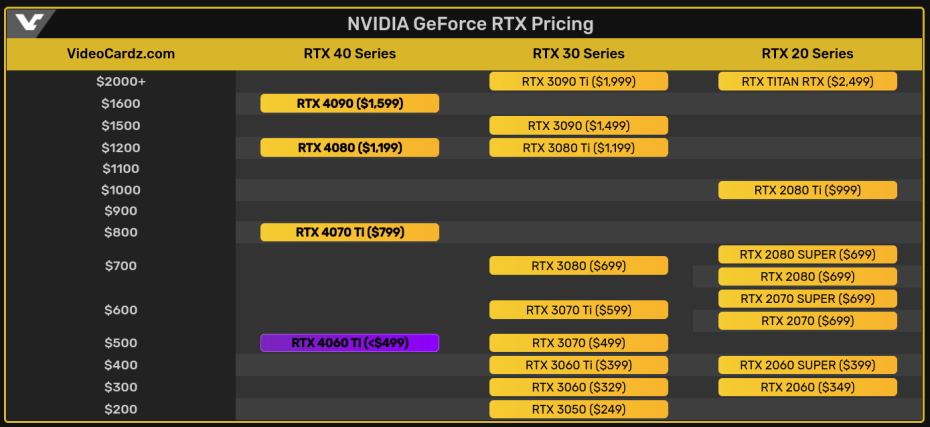Screen dimensions: 930x427
Task: Click the RTX 2080 Ti ($999) badge
Action: 807,190
